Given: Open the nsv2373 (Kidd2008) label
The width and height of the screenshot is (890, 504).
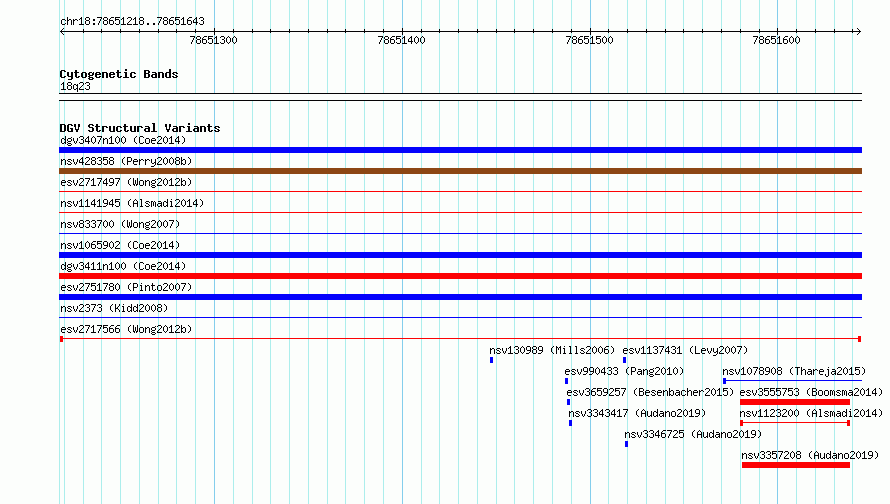Looking at the screenshot, I should click(x=114, y=308).
